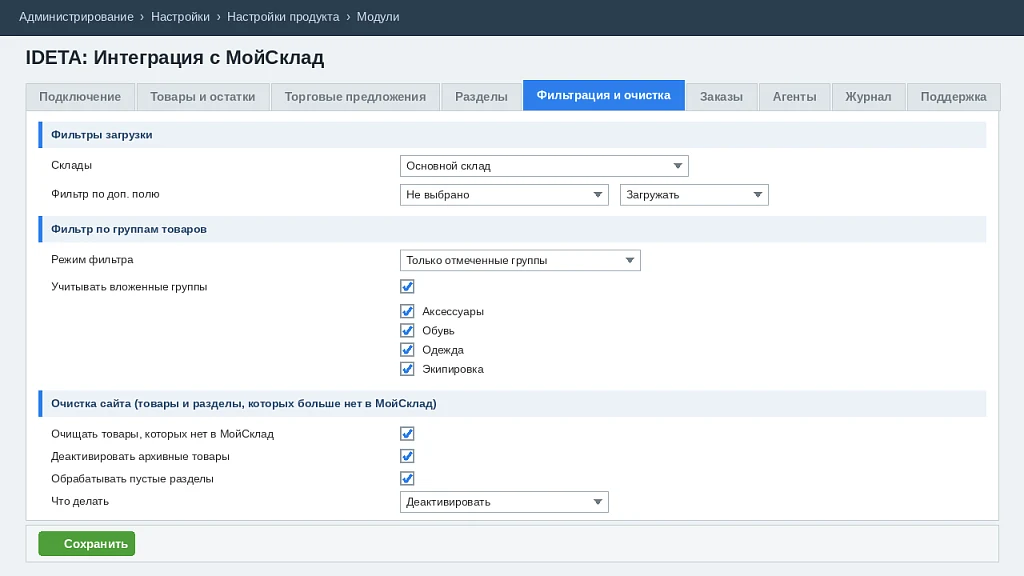Expand the Режим фильтра dropdown
This screenshot has height=576, width=1024.
(520, 260)
